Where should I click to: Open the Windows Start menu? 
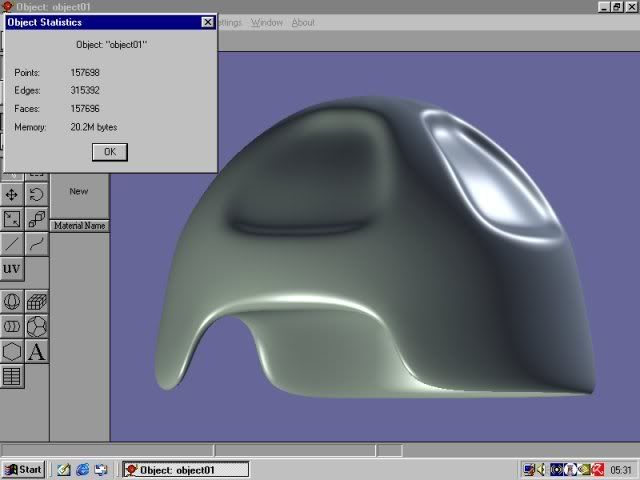coord(24,469)
